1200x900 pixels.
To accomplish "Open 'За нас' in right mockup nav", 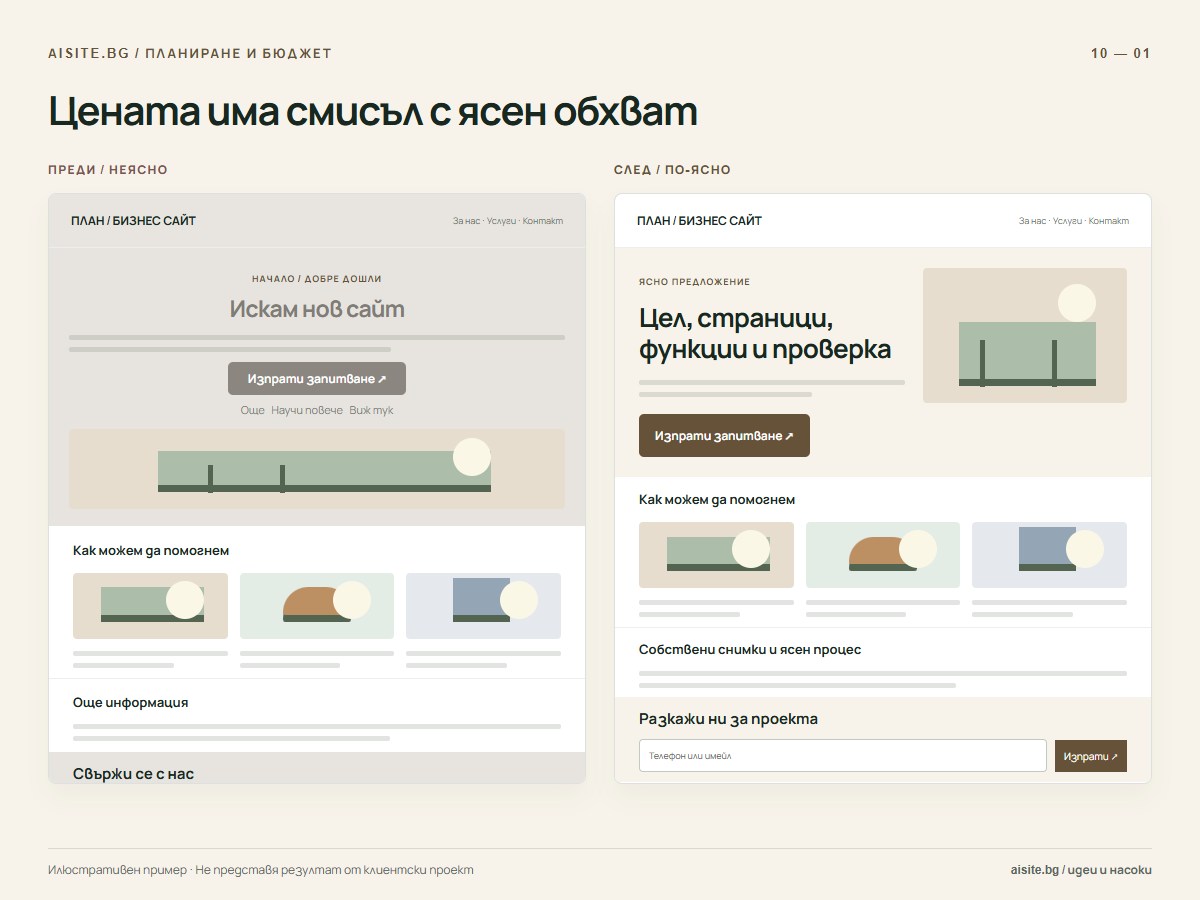I will pos(1032,221).
